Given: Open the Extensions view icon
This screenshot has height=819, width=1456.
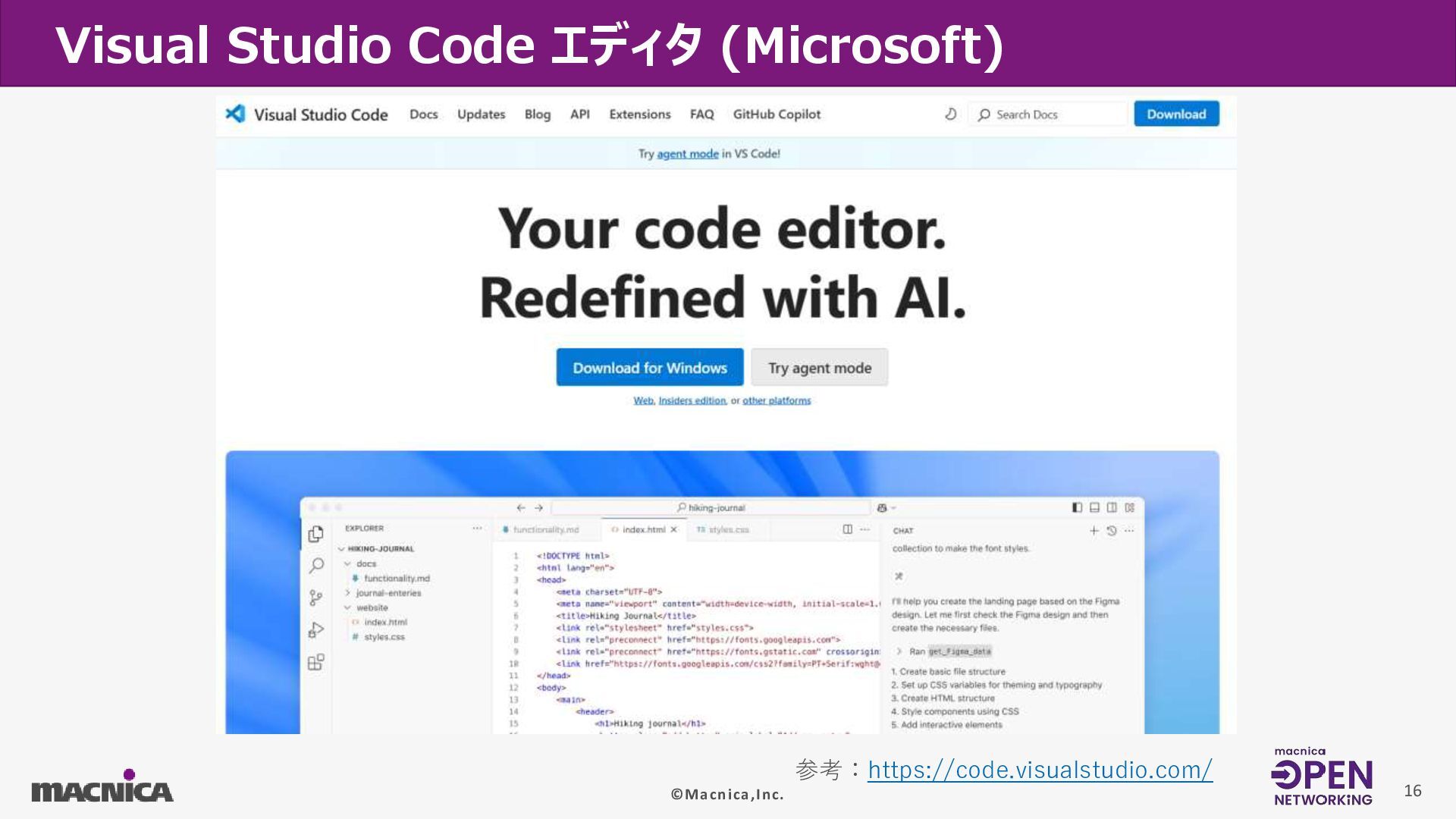Looking at the screenshot, I should [x=316, y=663].
